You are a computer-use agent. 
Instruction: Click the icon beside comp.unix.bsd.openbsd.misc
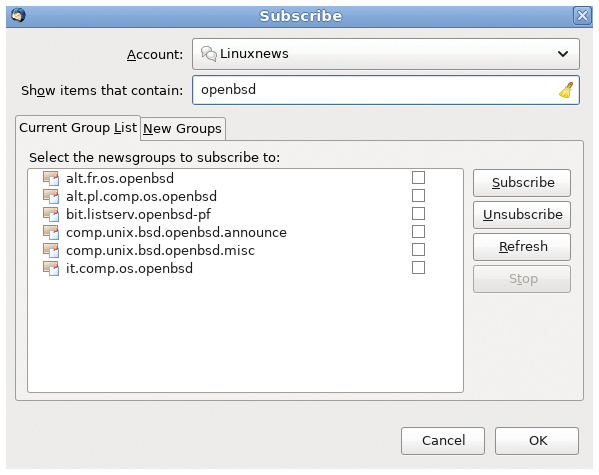pos(51,250)
